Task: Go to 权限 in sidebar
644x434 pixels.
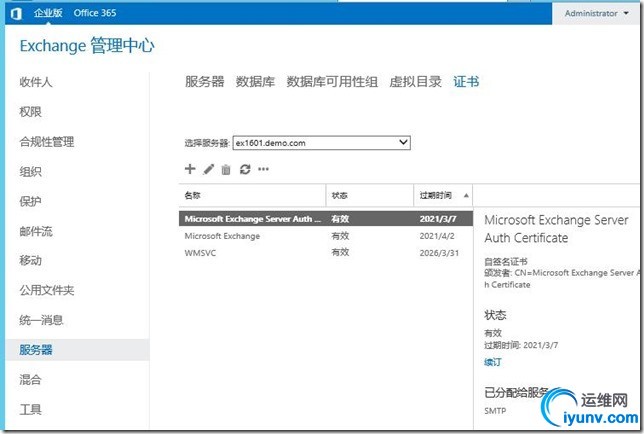Action: [30, 112]
